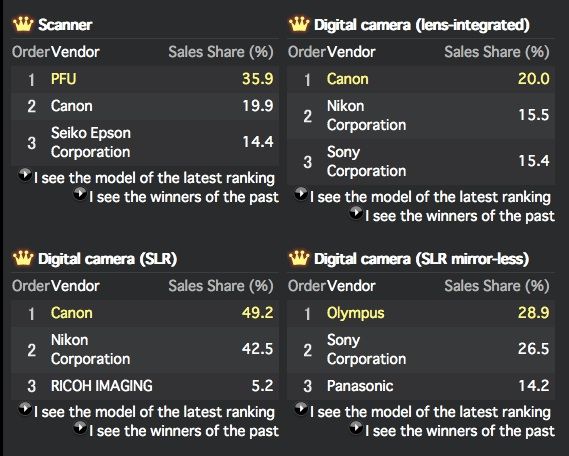Select Olympus row in mirror-less table
This screenshot has width=569, height=456.
(x=421, y=313)
